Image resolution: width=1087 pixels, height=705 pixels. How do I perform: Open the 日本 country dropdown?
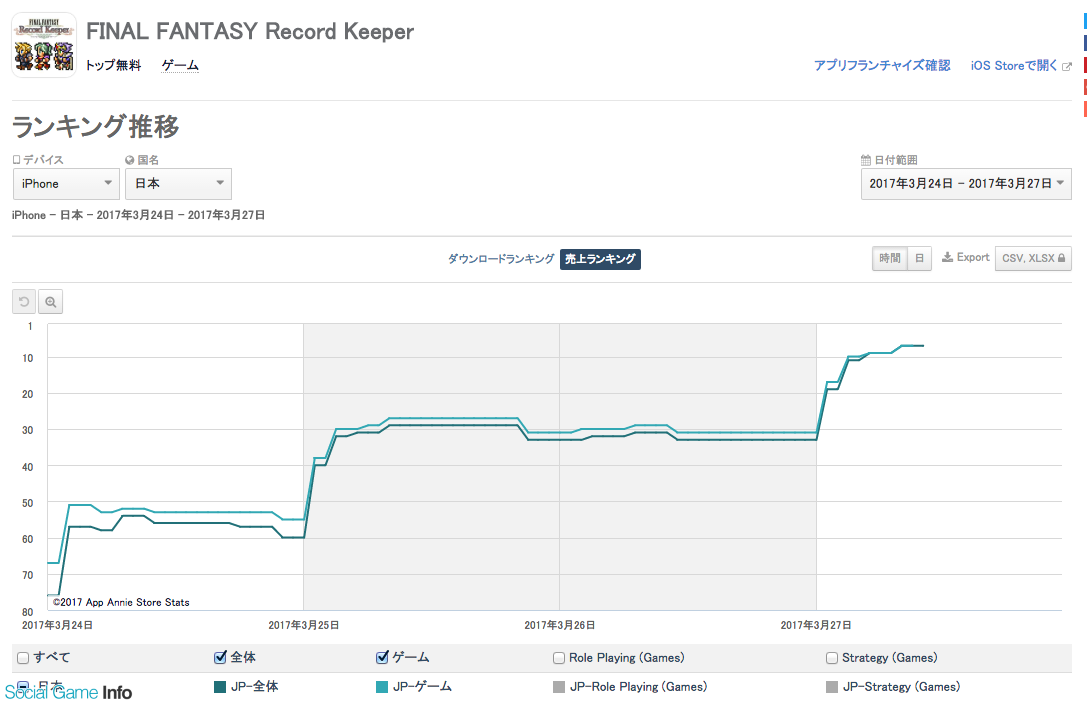pyautogui.click(x=178, y=184)
